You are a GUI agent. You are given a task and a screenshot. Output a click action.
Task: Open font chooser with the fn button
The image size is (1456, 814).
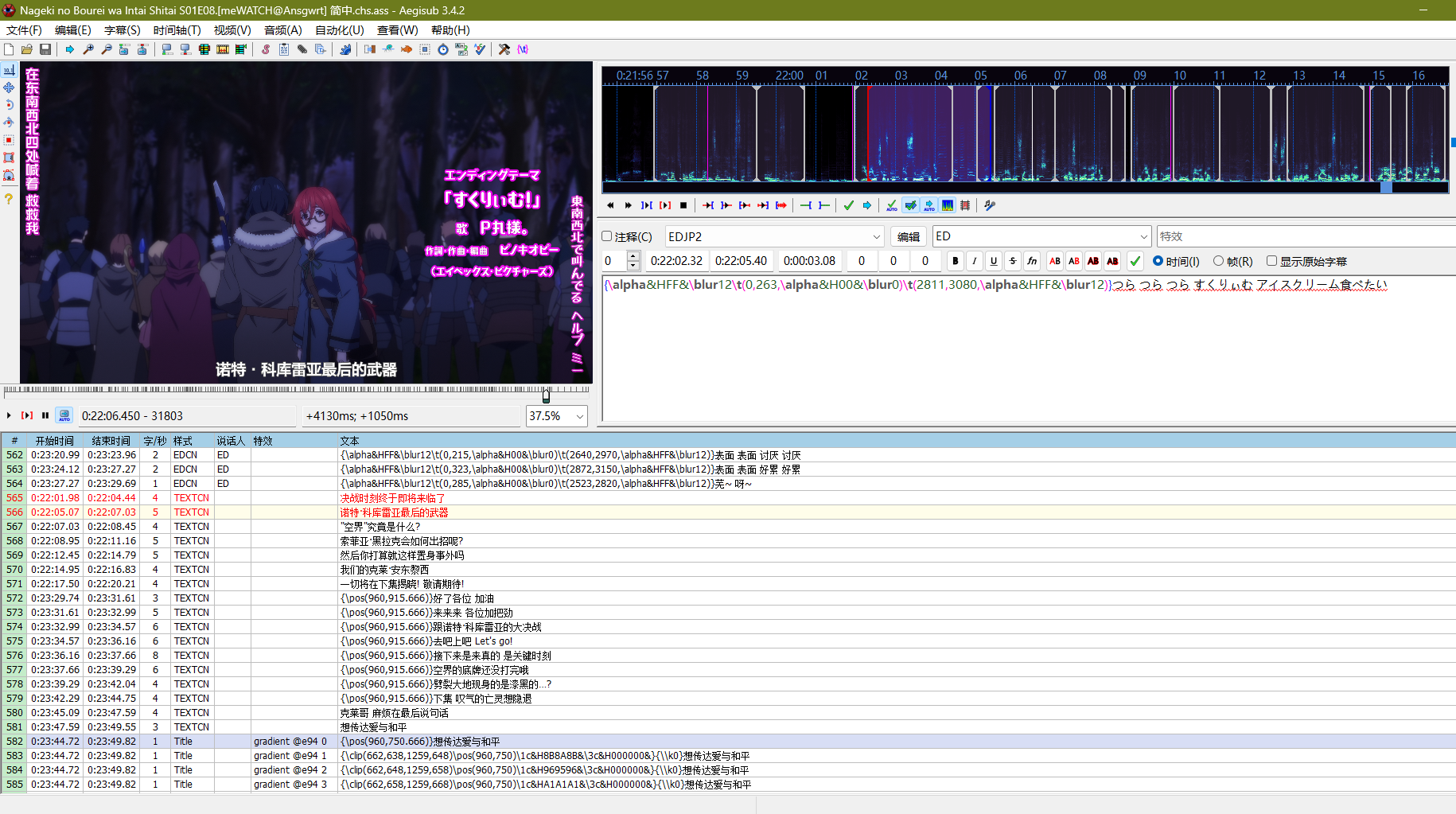(1032, 261)
